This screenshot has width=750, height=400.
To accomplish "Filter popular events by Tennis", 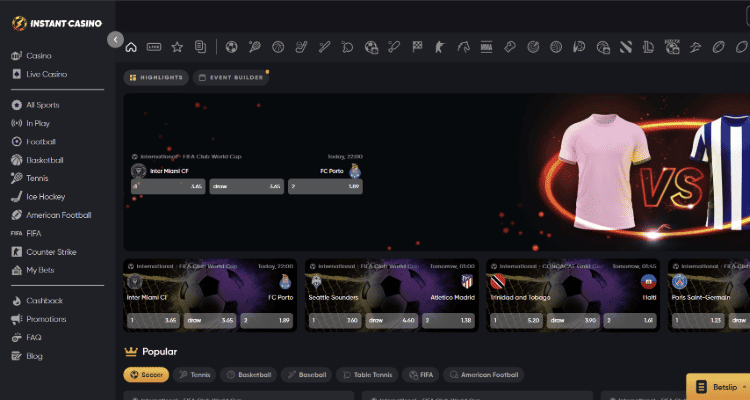I will pos(195,375).
